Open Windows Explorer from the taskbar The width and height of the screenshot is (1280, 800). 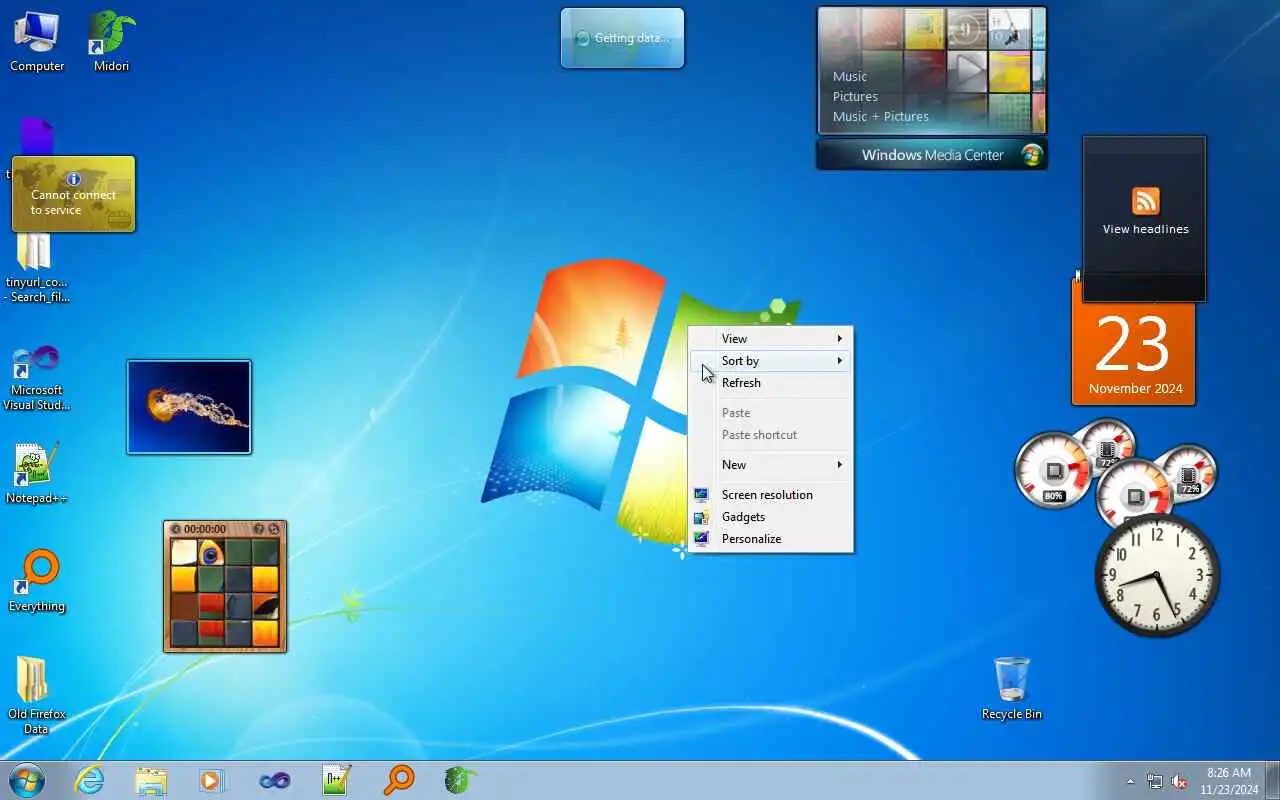pos(151,780)
